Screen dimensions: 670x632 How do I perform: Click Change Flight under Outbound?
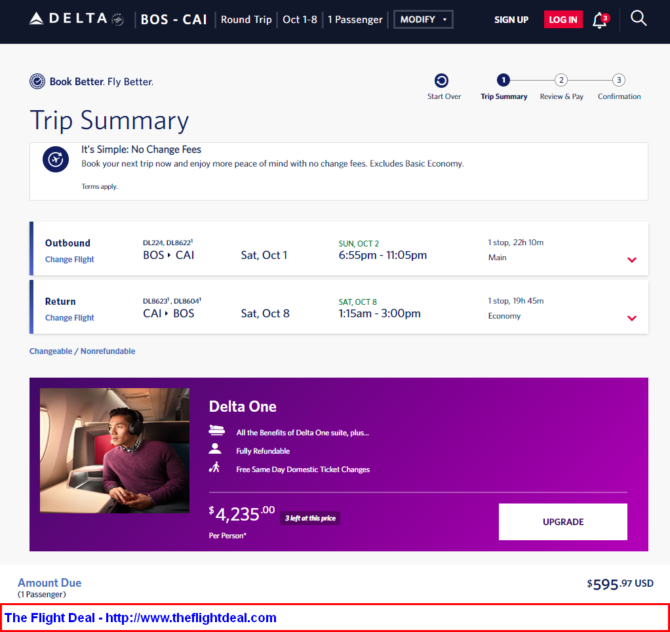click(69, 259)
